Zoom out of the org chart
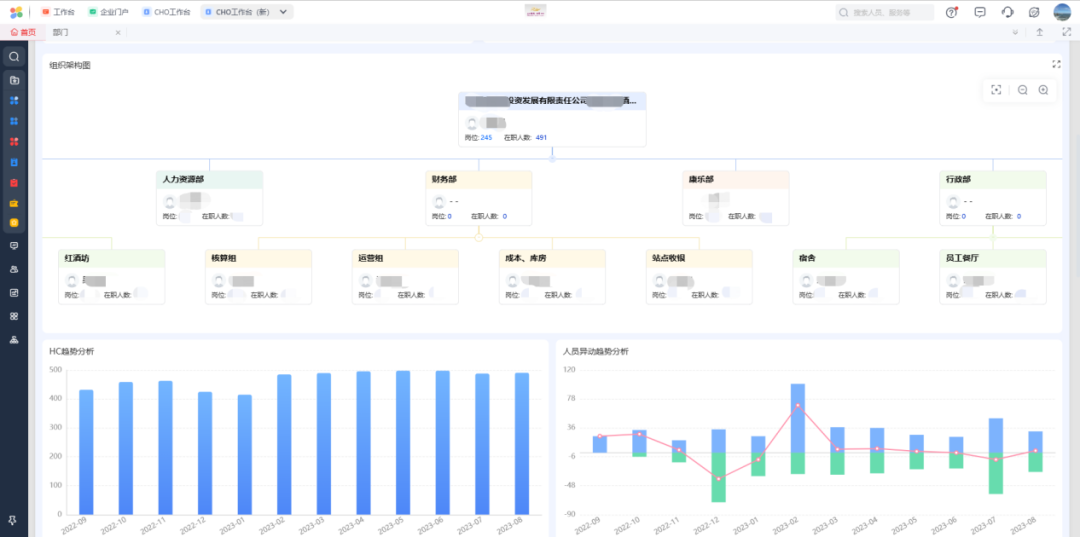 pyautogui.click(x=1023, y=90)
